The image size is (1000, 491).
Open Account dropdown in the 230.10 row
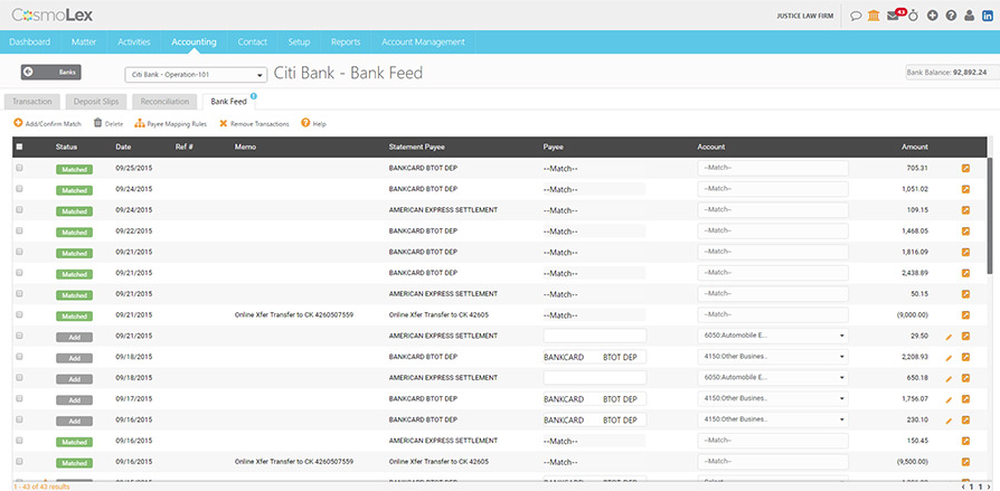[x=772, y=420]
